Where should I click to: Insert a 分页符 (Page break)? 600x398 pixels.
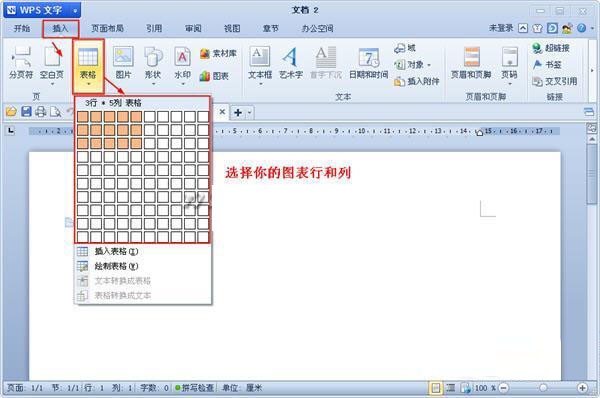tap(21, 62)
